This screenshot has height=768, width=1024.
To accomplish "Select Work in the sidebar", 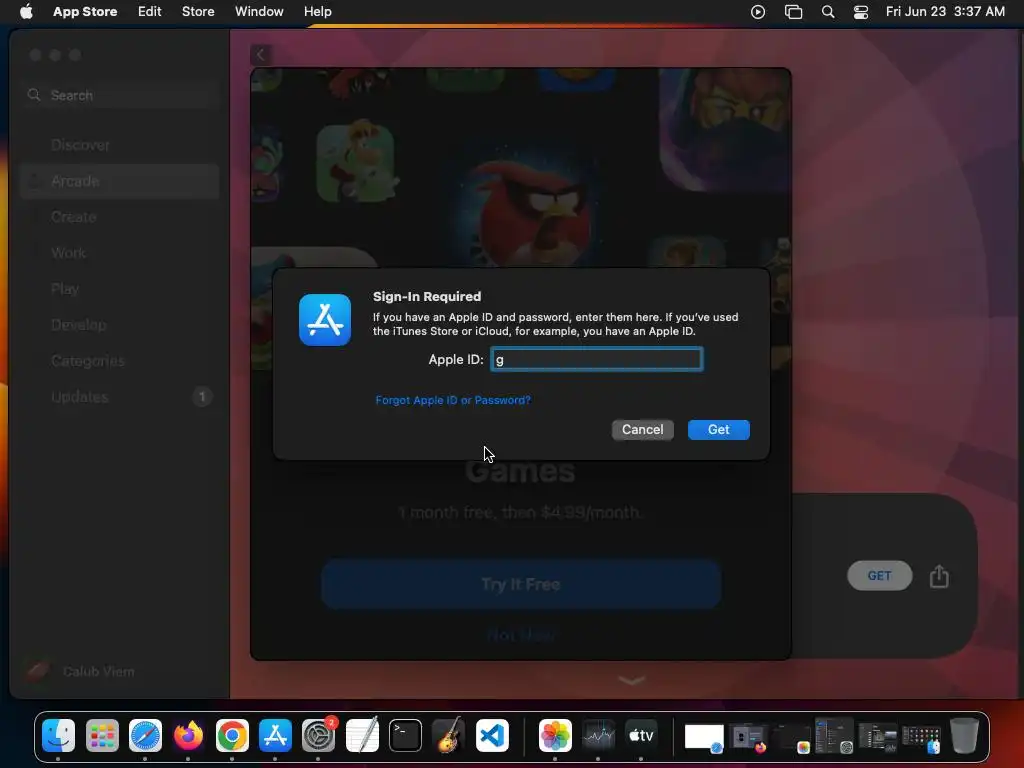I will coord(119,253).
